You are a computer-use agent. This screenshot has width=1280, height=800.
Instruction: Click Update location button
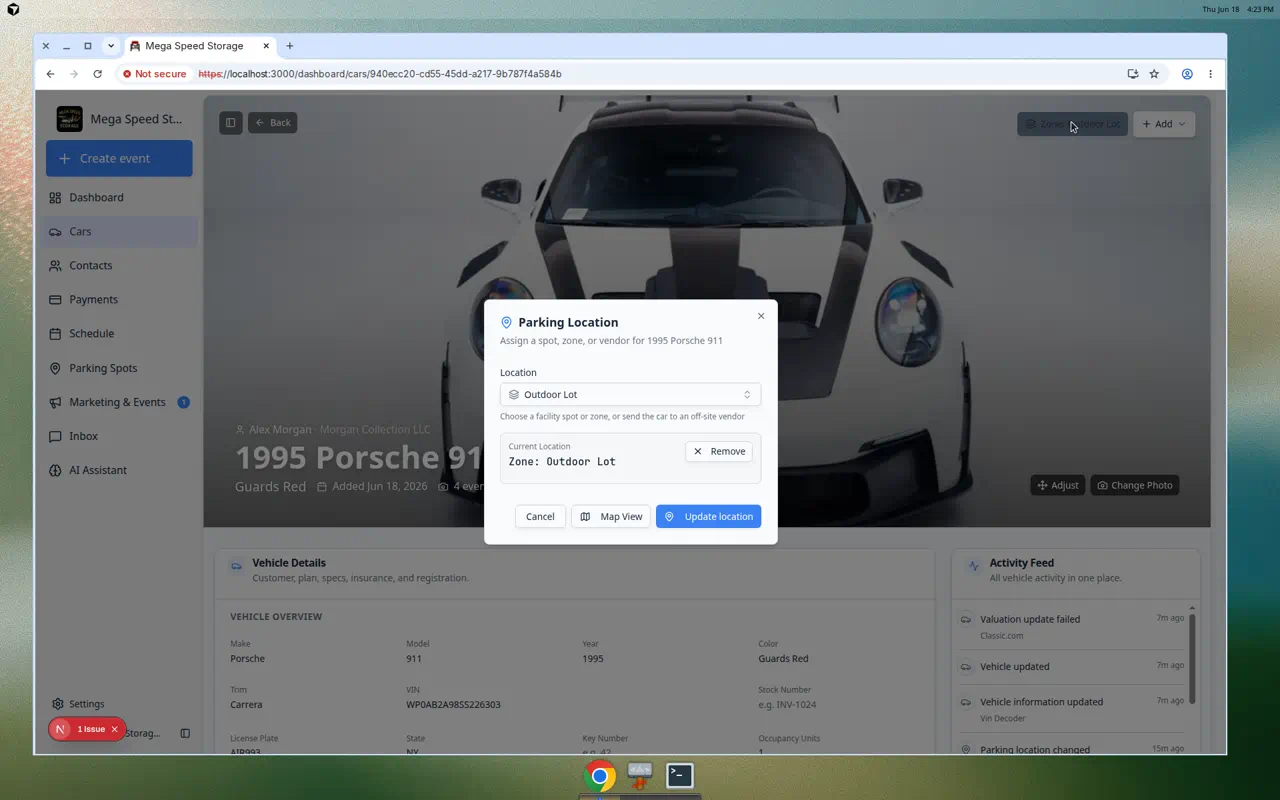[x=708, y=516]
